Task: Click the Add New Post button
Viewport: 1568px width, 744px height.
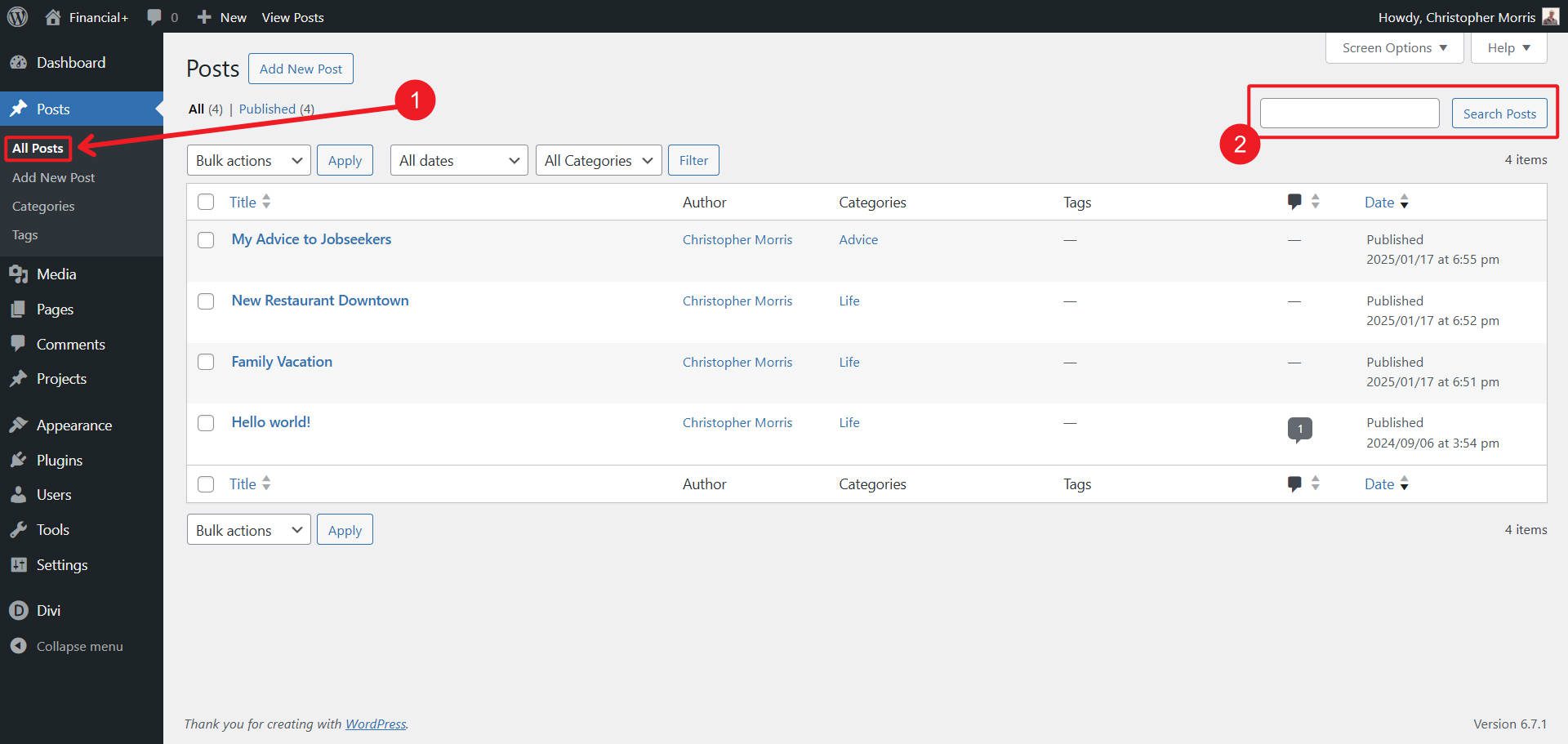Action: tap(301, 69)
